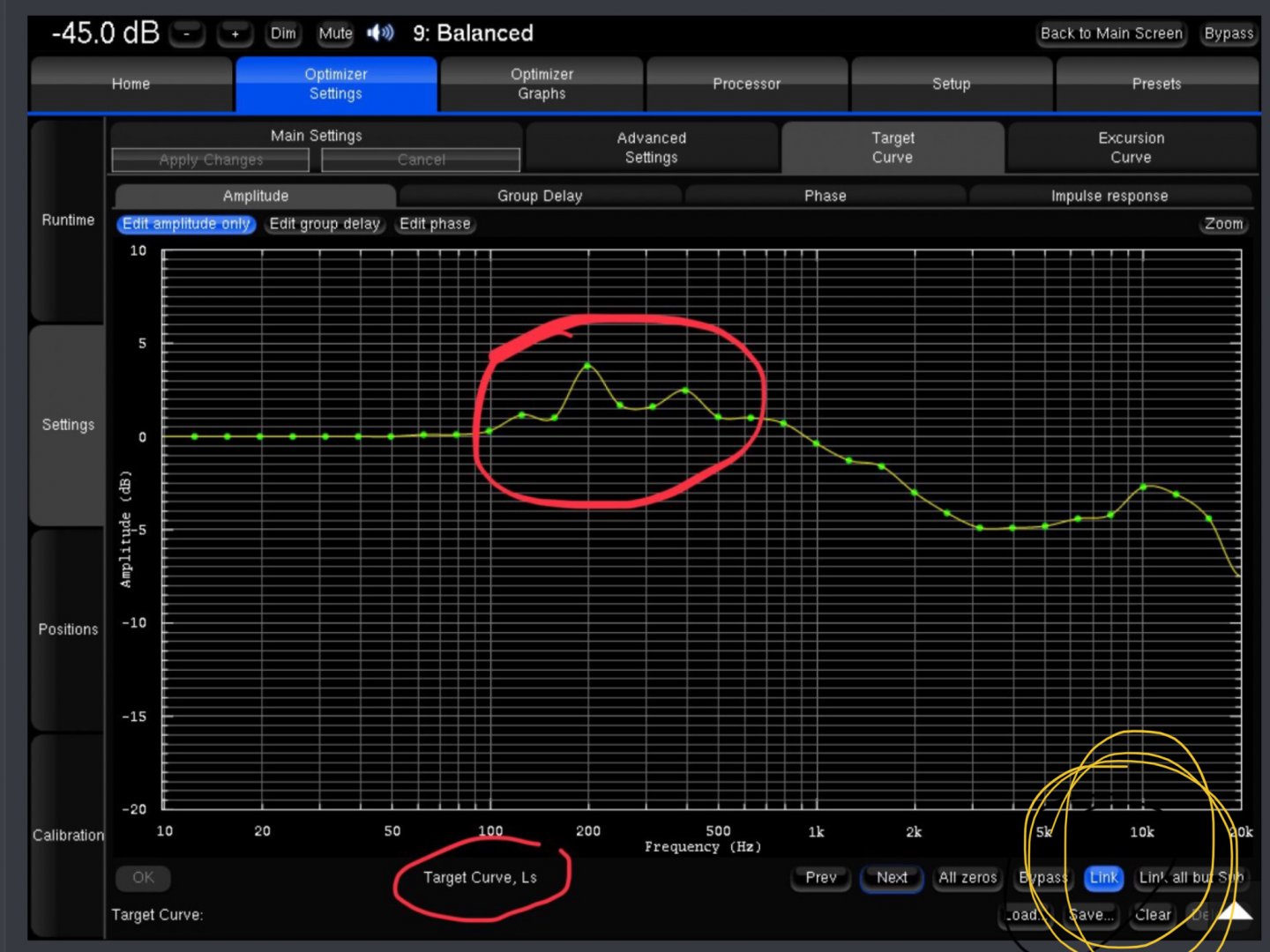Increase volume with the plus button
Image resolution: width=1270 pixels, height=952 pixels.
click(235, 34)
